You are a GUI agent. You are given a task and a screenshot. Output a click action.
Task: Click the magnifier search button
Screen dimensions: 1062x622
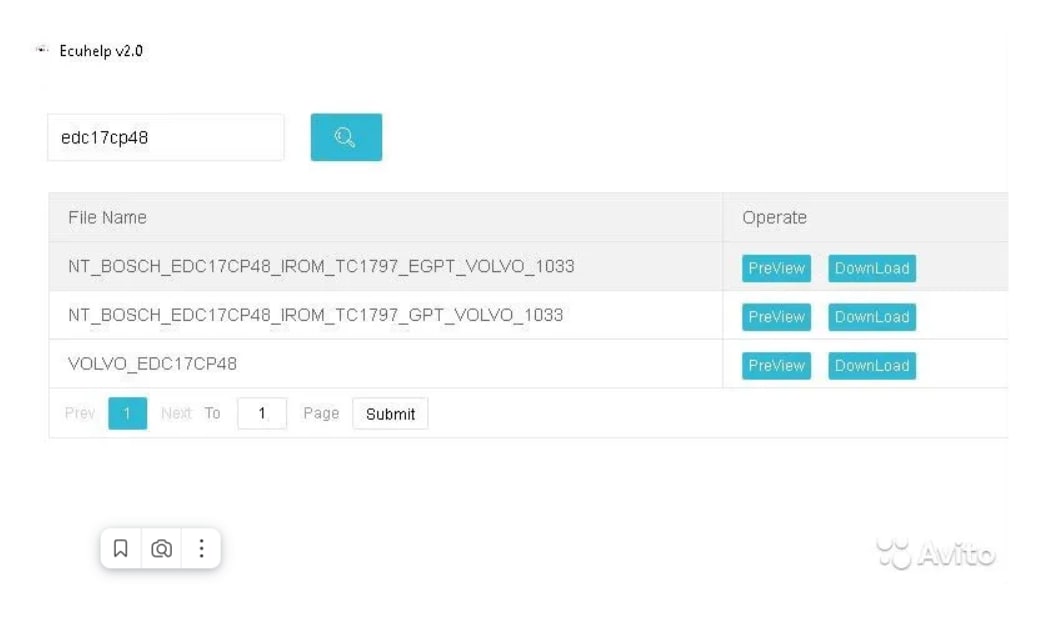[346, 137]
